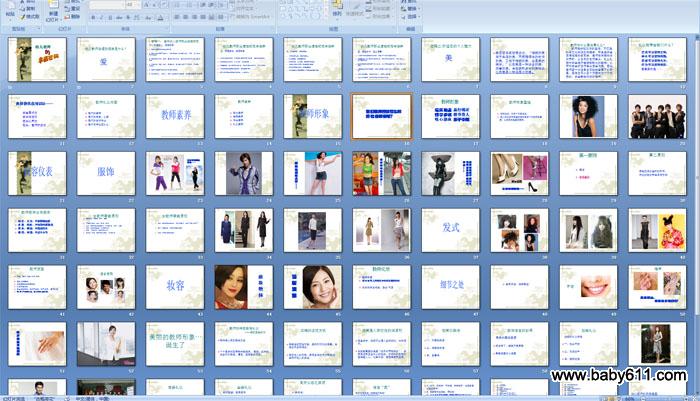Open the Replace button dropdown arrow
The height and width of the screenshot is (401, 700).
(419, 8)
